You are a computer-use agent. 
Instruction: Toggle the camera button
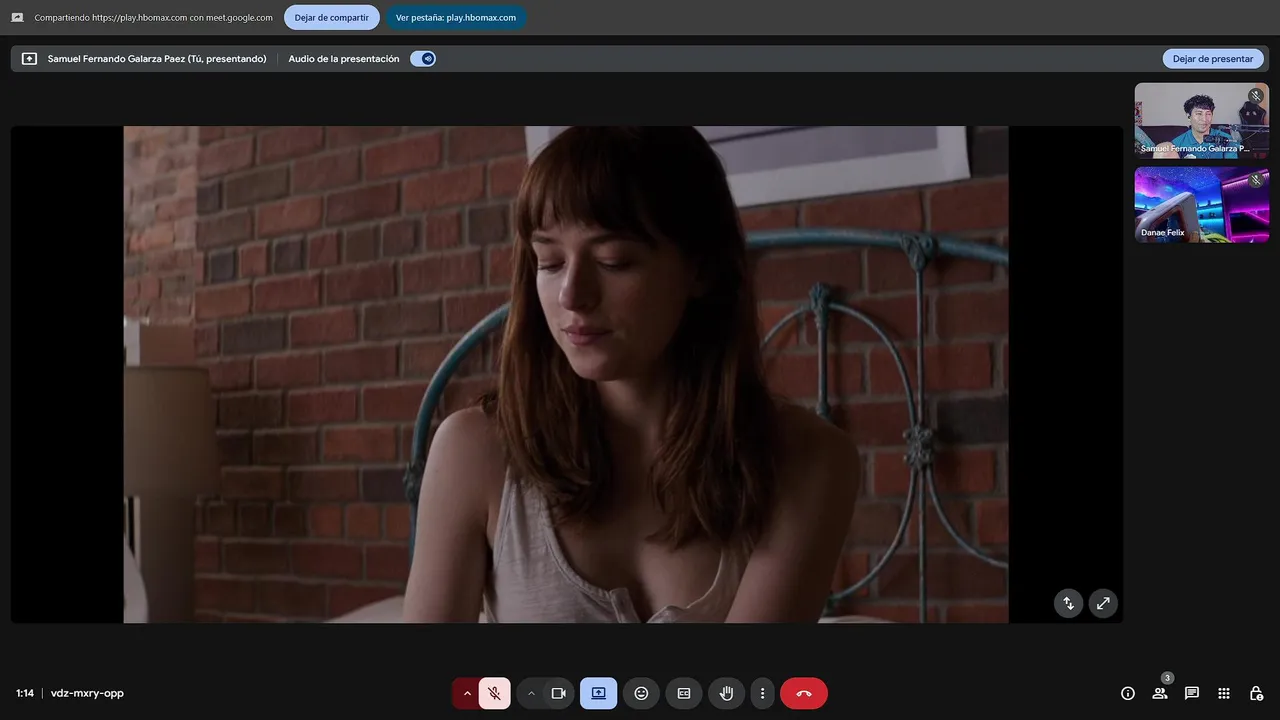(x=558, y=693)
